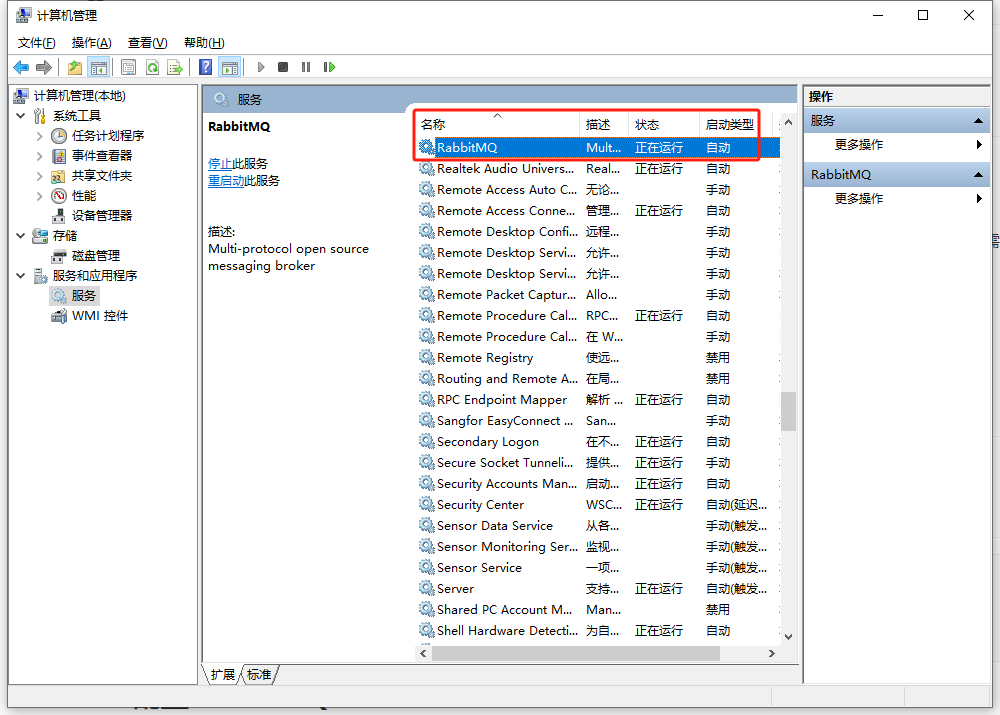
Task: Click the Restart service toolbar icon
Action: 329,67
